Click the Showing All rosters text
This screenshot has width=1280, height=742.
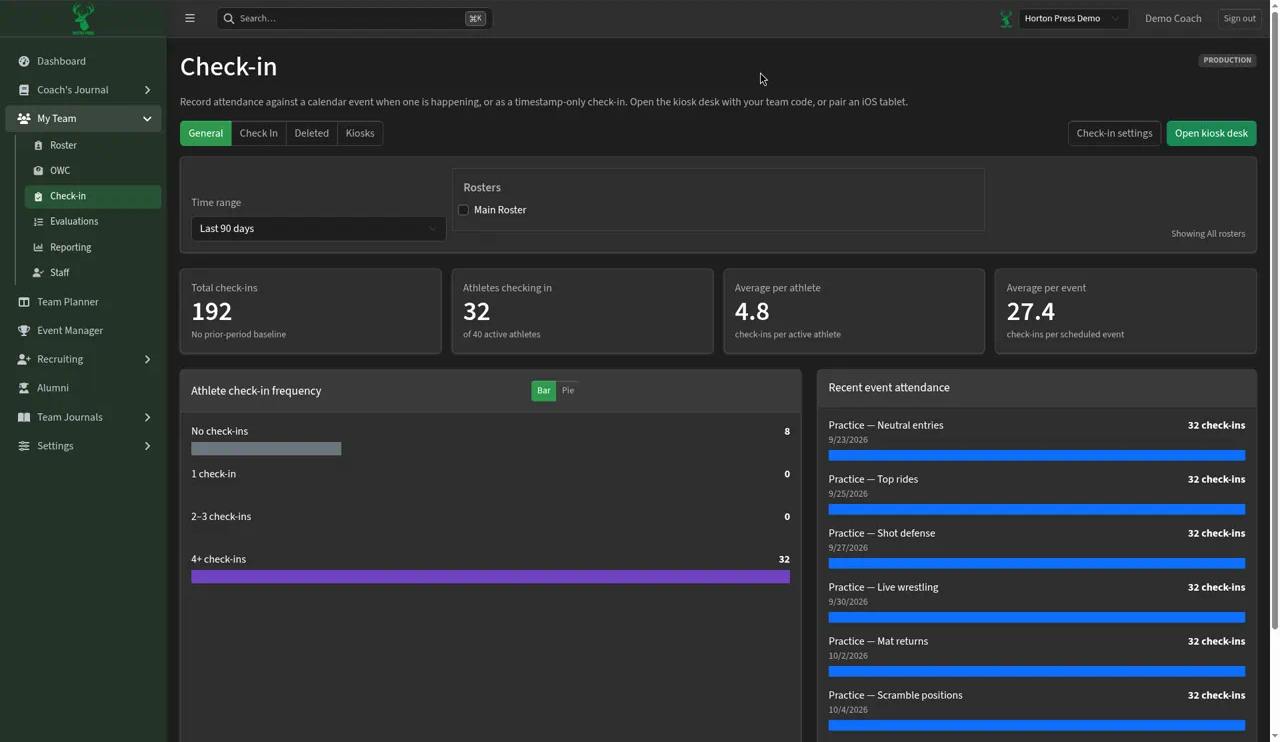coord(1208,234)
